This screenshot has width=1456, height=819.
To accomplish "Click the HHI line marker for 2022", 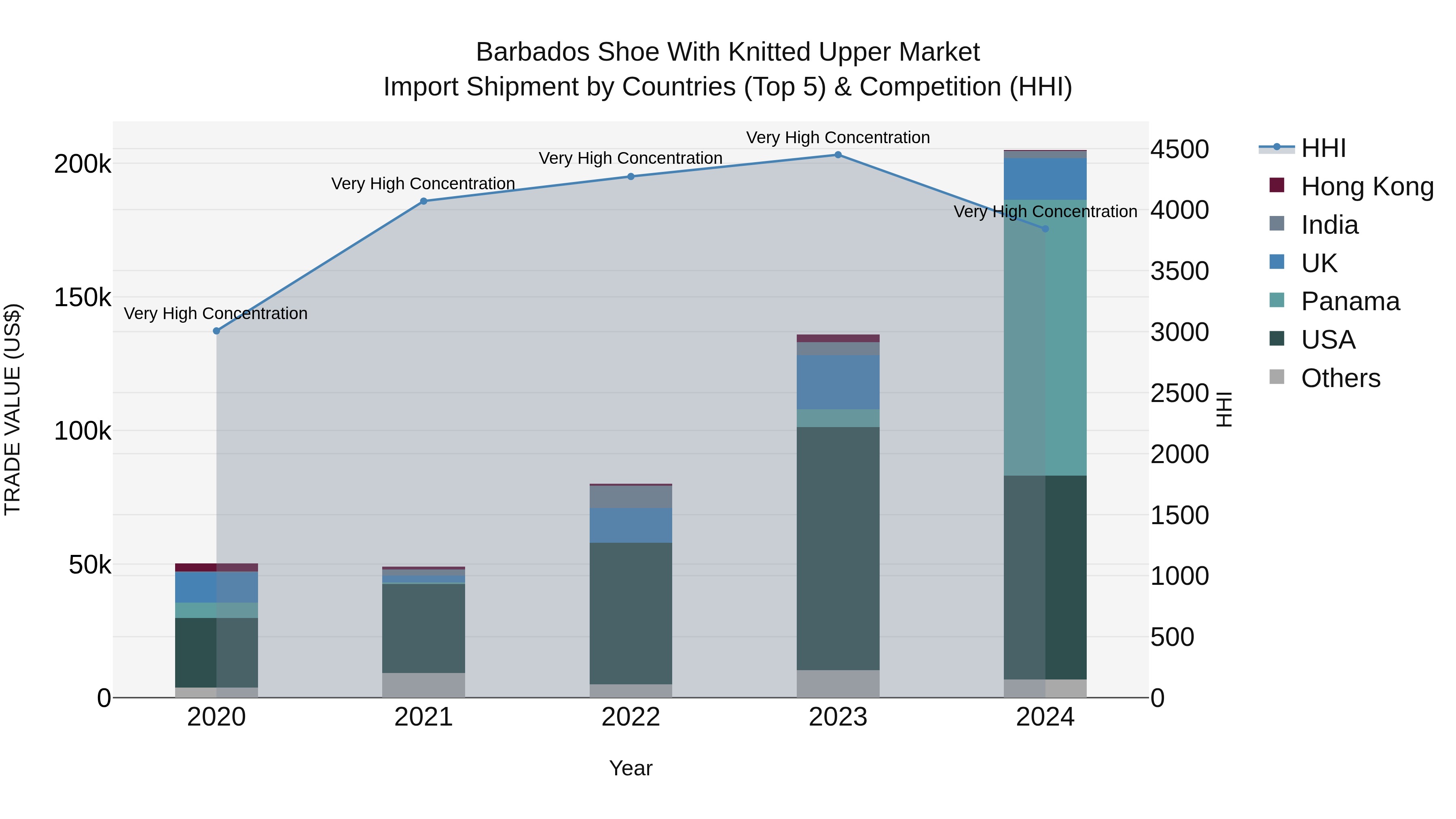I will [631, 176].
